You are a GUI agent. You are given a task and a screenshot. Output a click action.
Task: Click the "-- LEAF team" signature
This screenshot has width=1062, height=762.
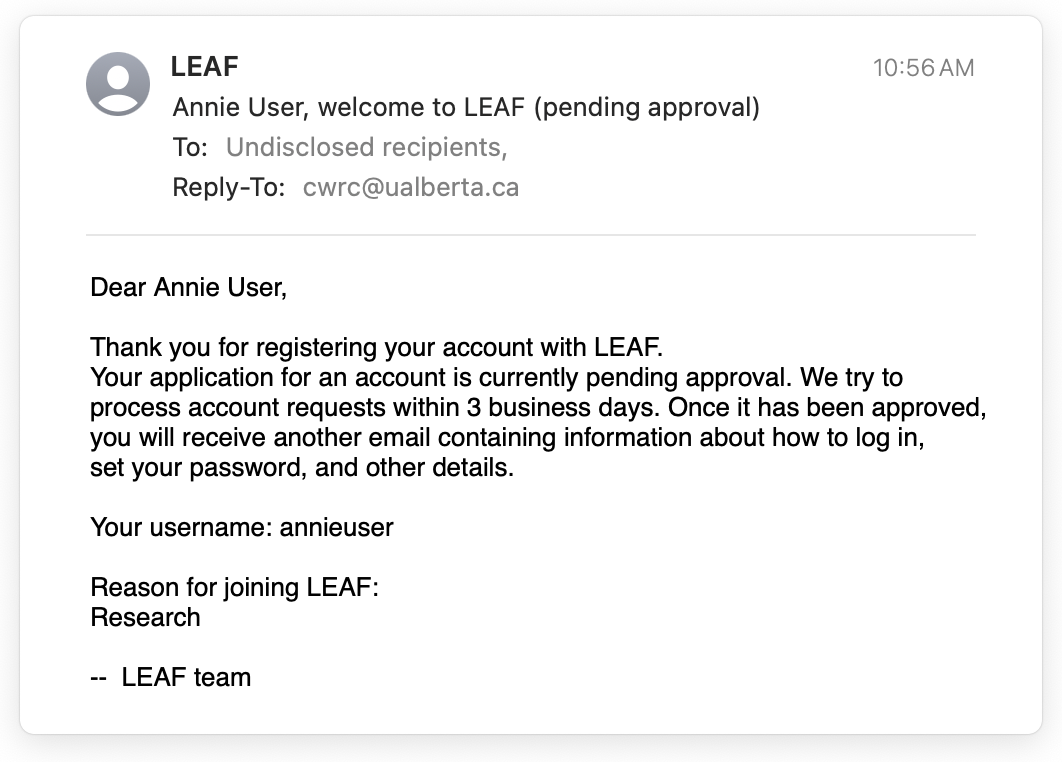pyautogui.click(x=171, y=677)
